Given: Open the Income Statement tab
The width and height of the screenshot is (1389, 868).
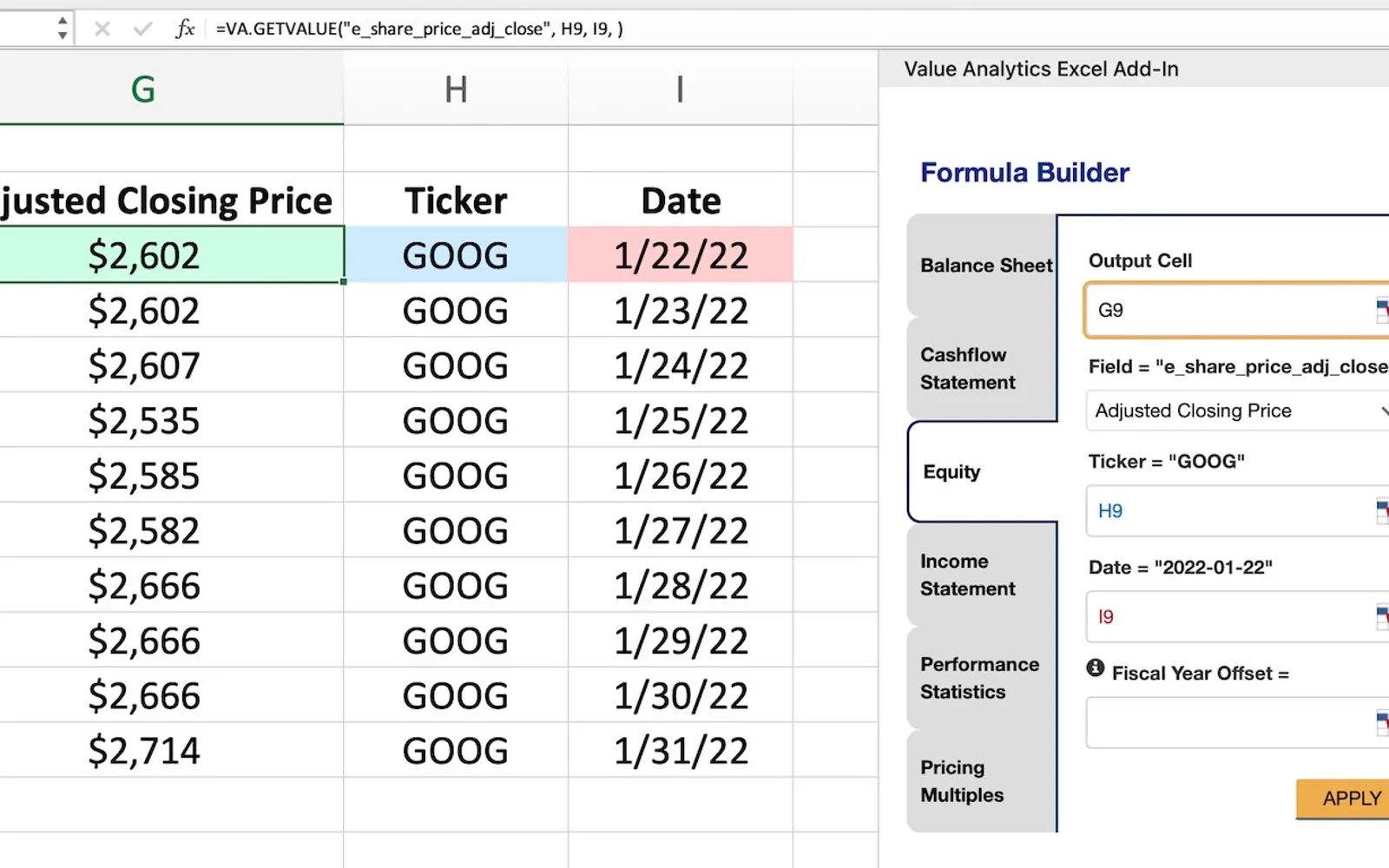Looking at the screenshot, I should (983, 575).
